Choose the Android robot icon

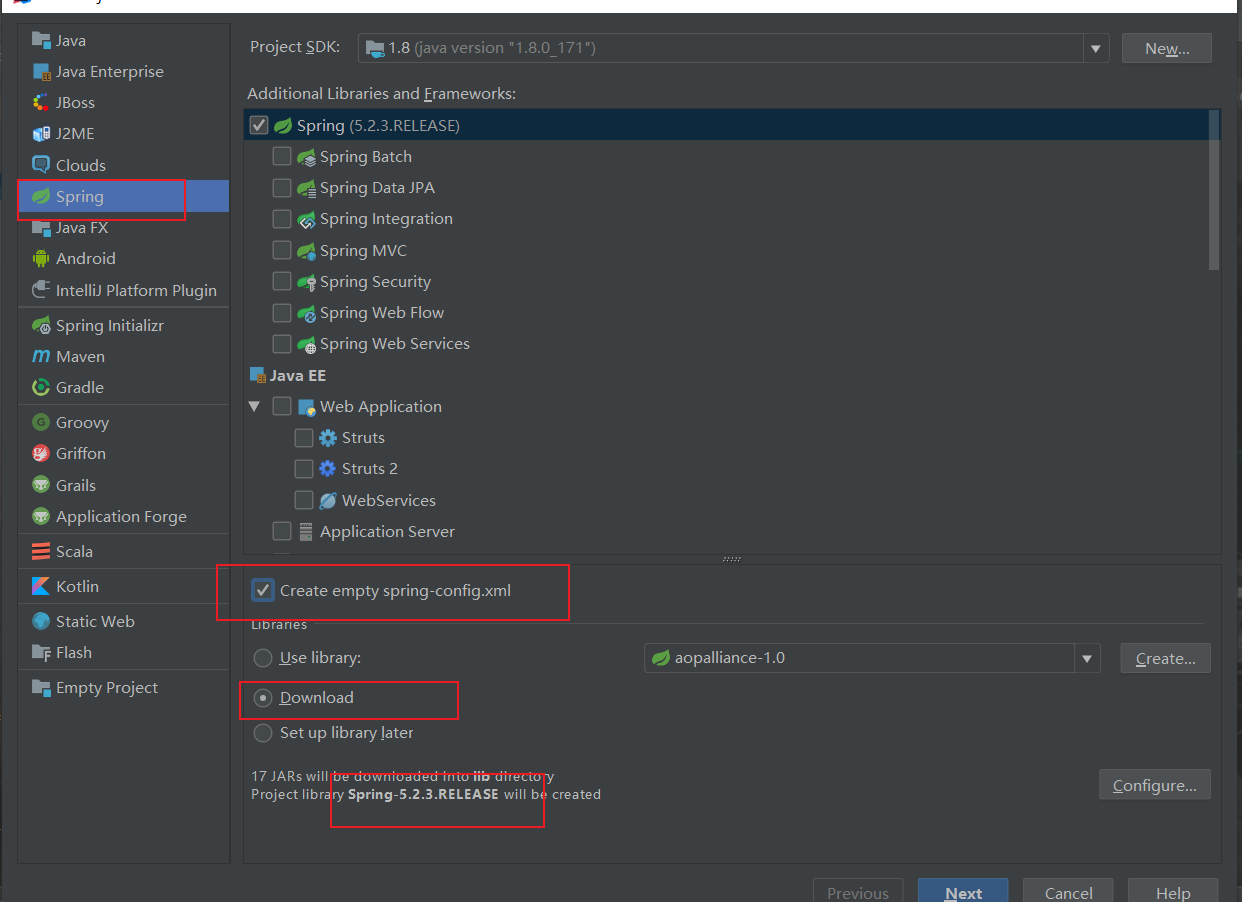tap(41, 258)
